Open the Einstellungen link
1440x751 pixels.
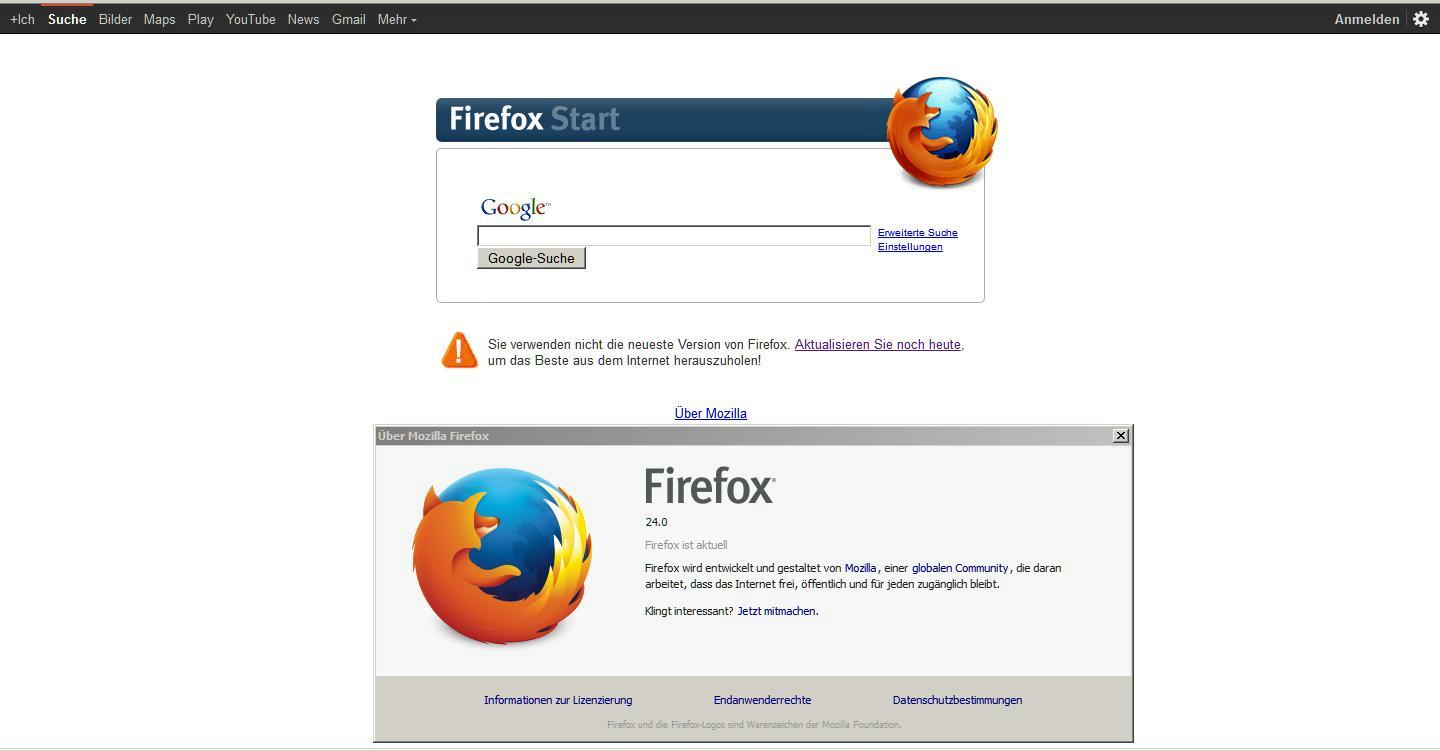(910, 246)
